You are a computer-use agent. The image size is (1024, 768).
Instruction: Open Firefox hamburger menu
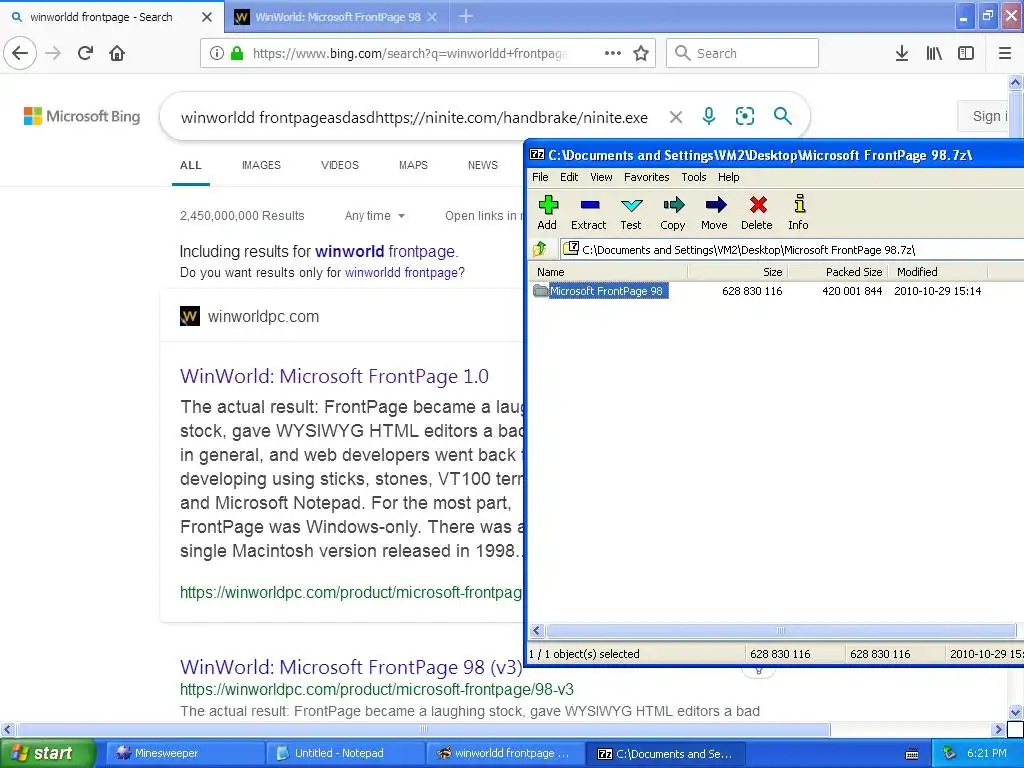click(1005, 53)
